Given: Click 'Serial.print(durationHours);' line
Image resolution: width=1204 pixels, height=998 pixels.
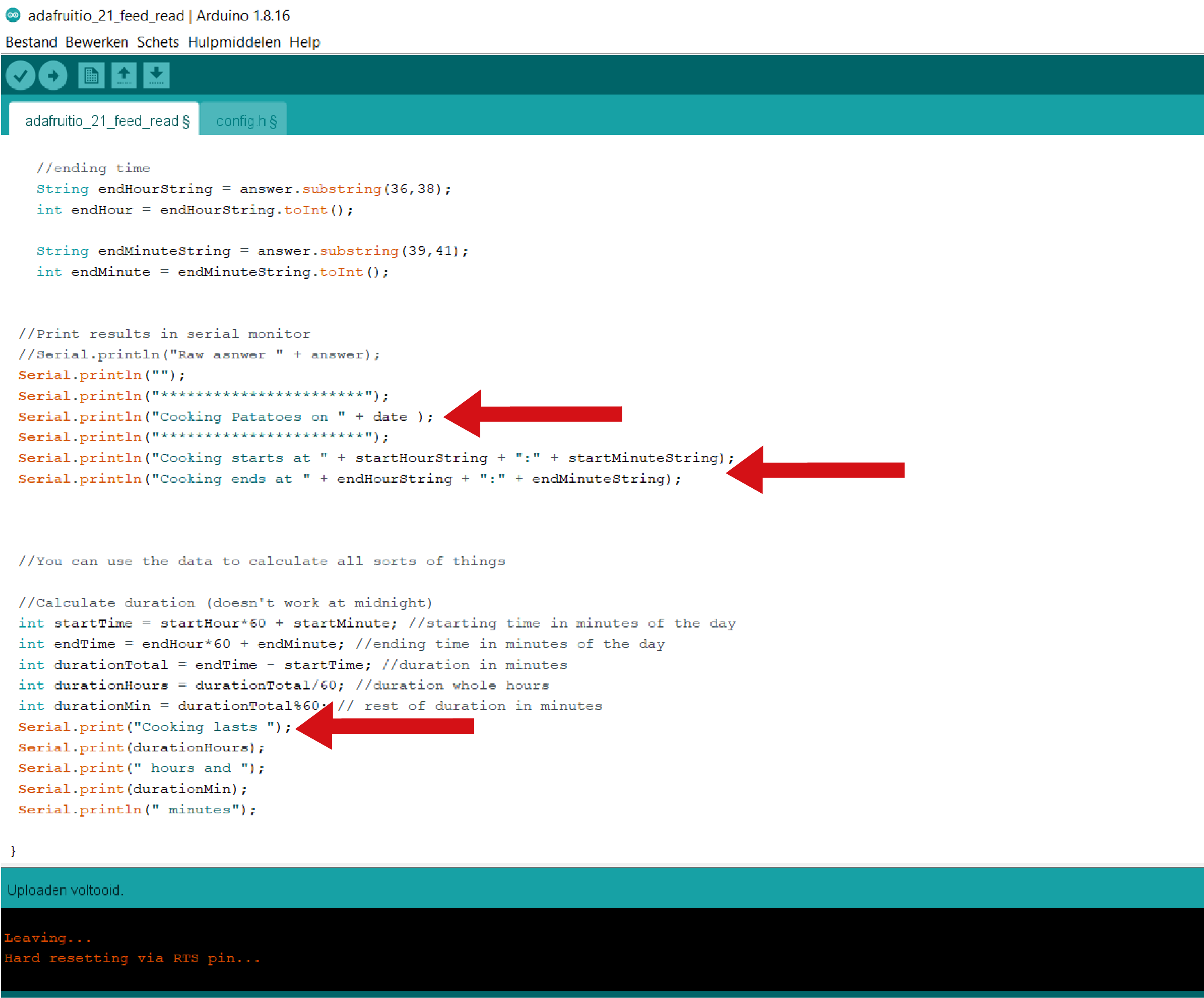Looking at the screenshot, I should pyautogui.click(x=142, y=747).
